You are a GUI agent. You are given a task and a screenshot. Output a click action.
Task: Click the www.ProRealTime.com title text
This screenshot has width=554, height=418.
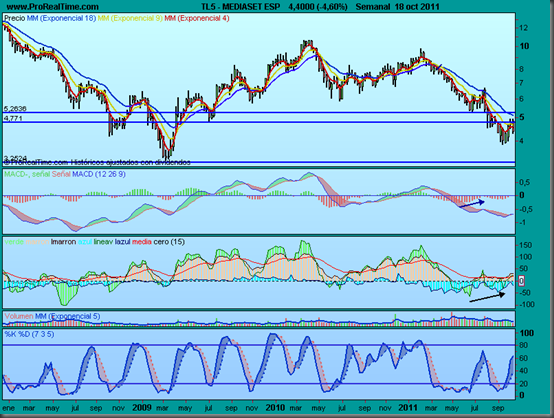click(x=53, y=7)
